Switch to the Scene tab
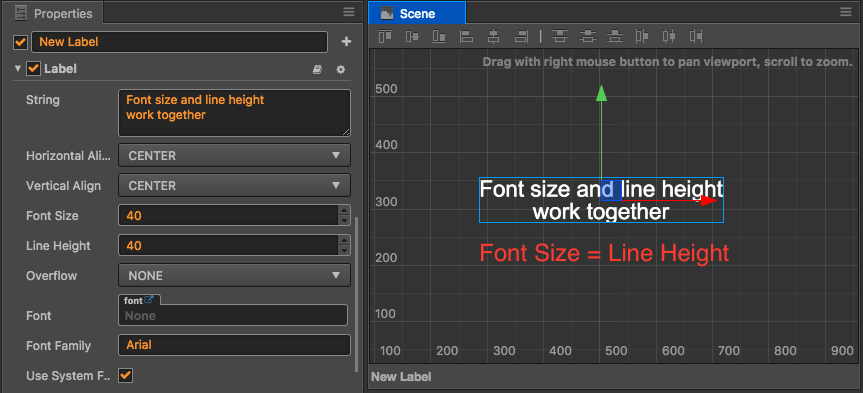Image resolution: width=863 pixels, height=393 pixels. click(417, 13)
